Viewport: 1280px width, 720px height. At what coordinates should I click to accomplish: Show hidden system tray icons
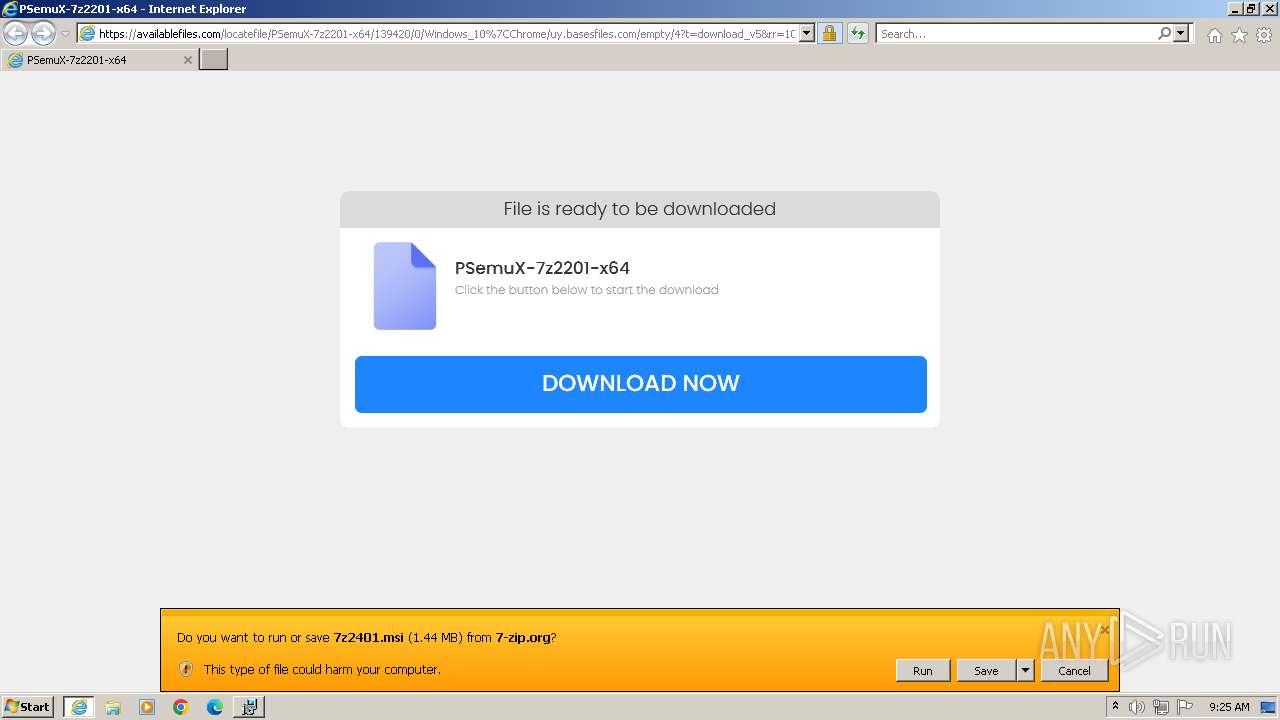(1116, 707)
